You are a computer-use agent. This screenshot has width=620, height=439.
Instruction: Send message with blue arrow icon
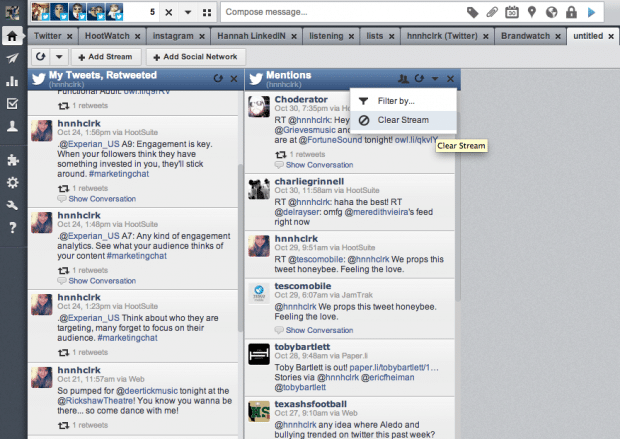[x=592, y=12]
